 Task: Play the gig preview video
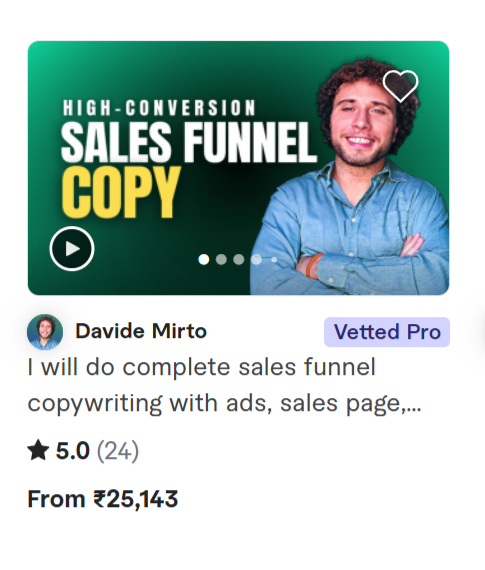pyautogui.click(x=72, y=249)
